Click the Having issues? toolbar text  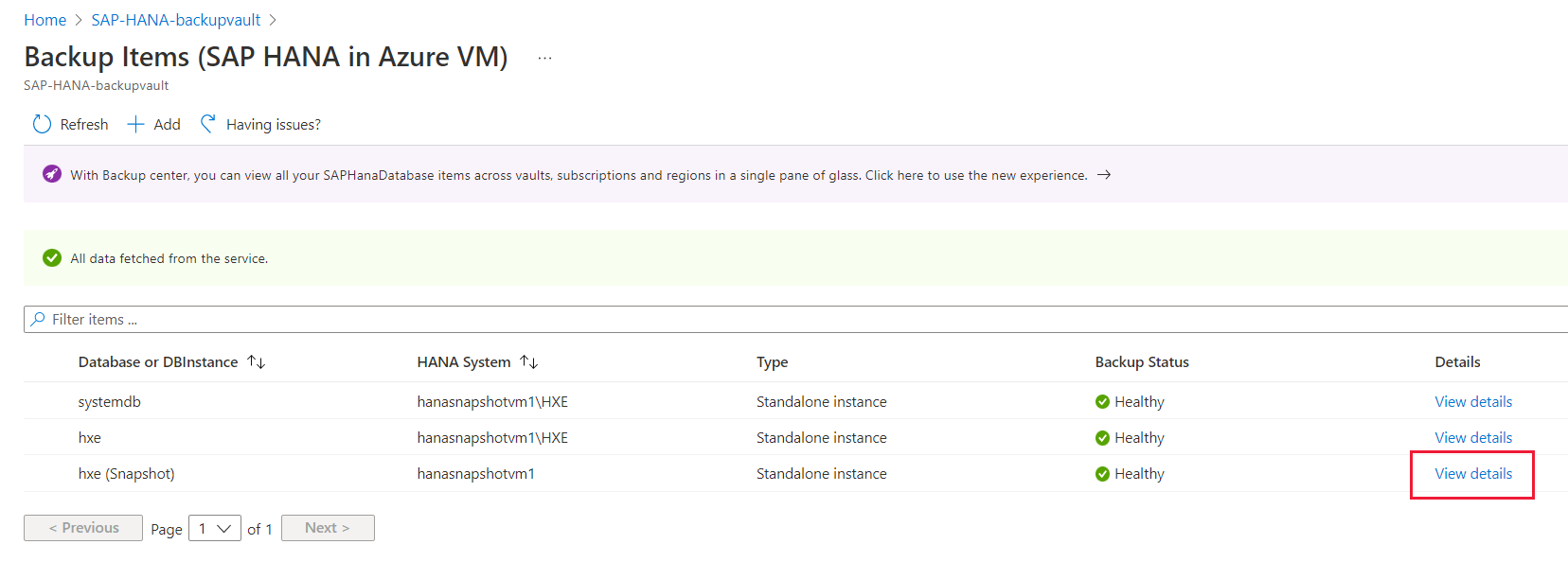[274, 124]
